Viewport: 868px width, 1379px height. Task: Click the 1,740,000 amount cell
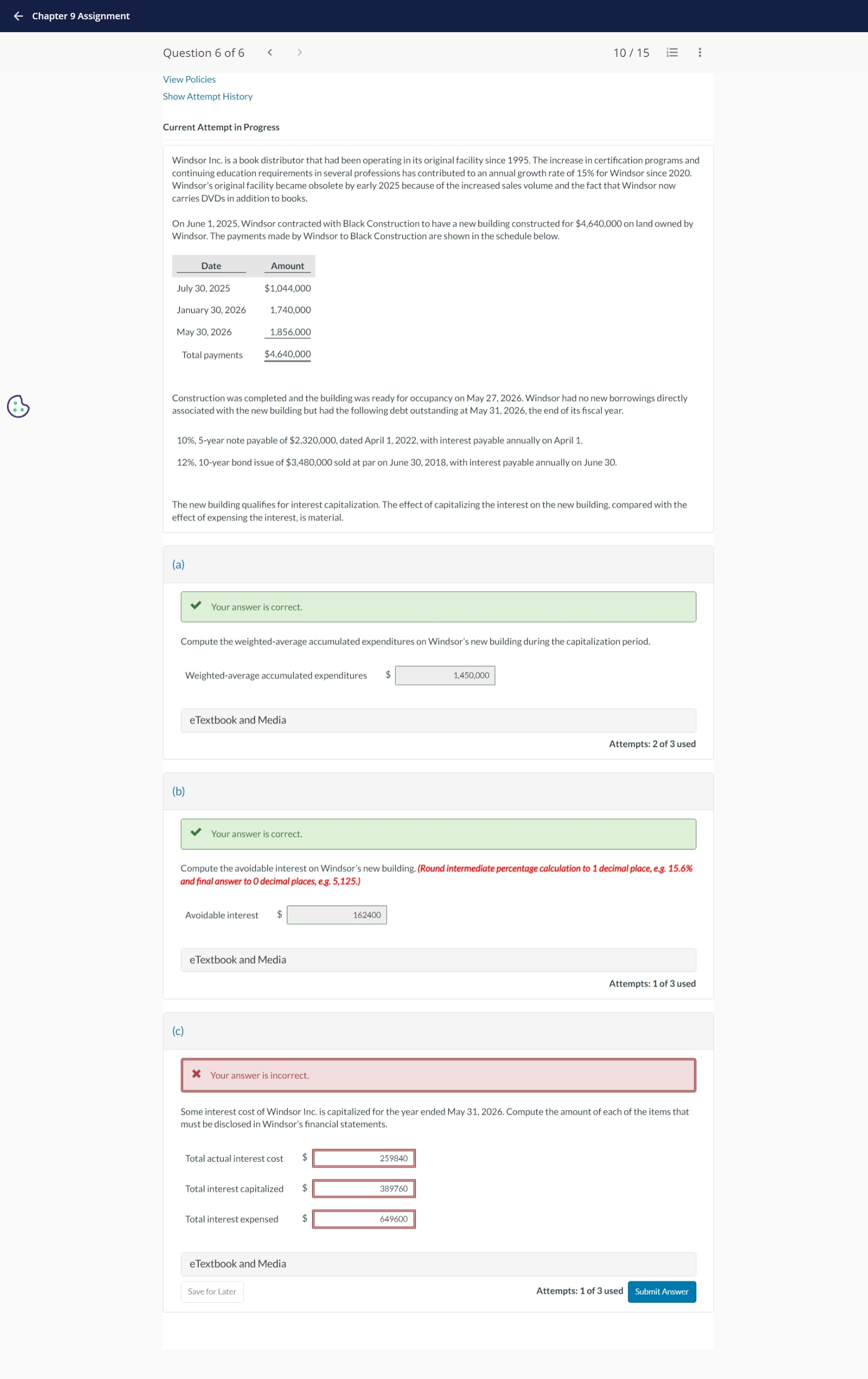(x=290, y=310)
